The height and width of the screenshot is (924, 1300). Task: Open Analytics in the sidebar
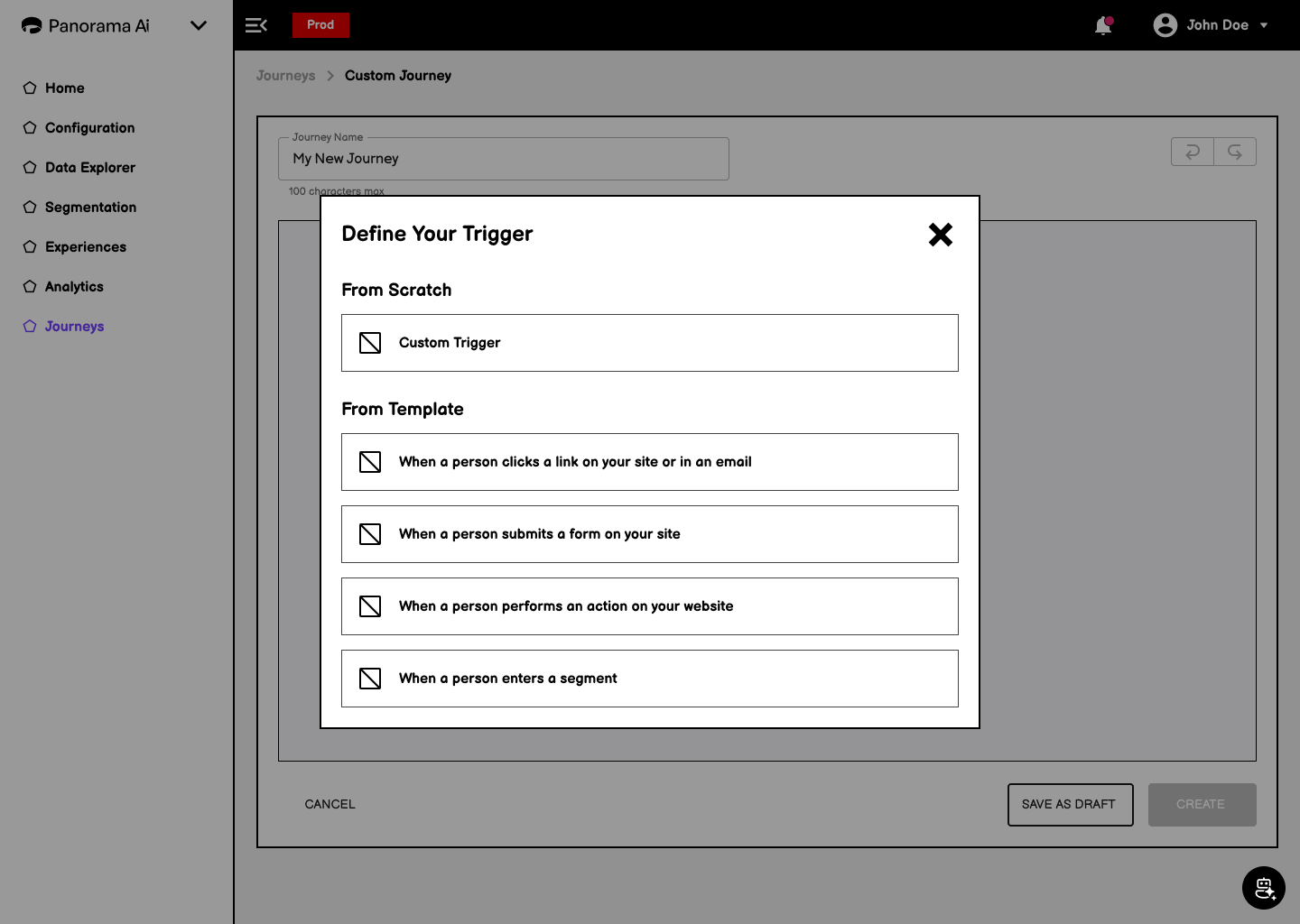pyautogui.click(x=74, y=287)
